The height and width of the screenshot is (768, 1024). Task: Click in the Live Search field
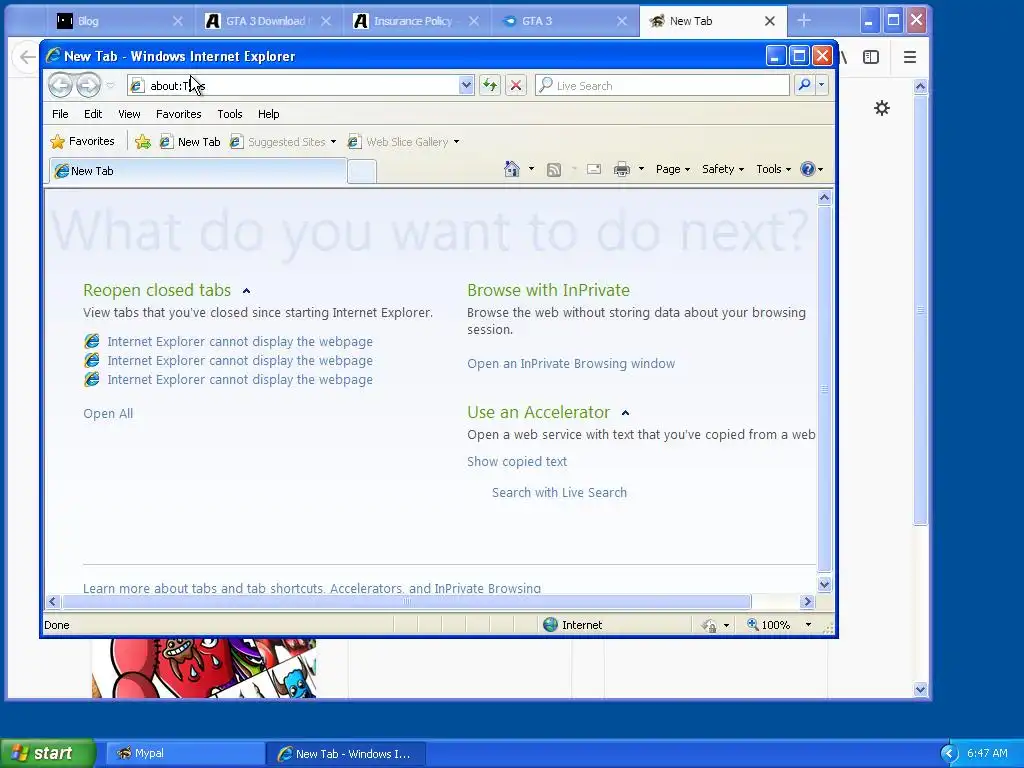[662, 86]
